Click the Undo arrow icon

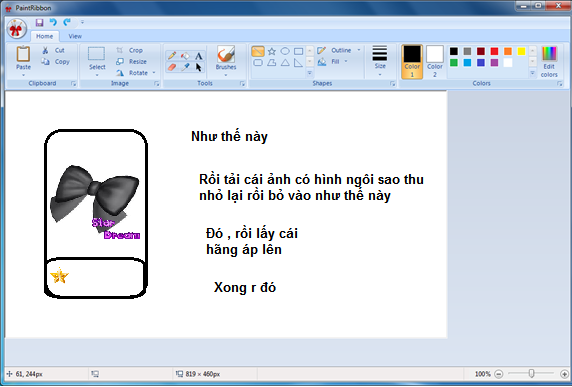coord(53,22)
